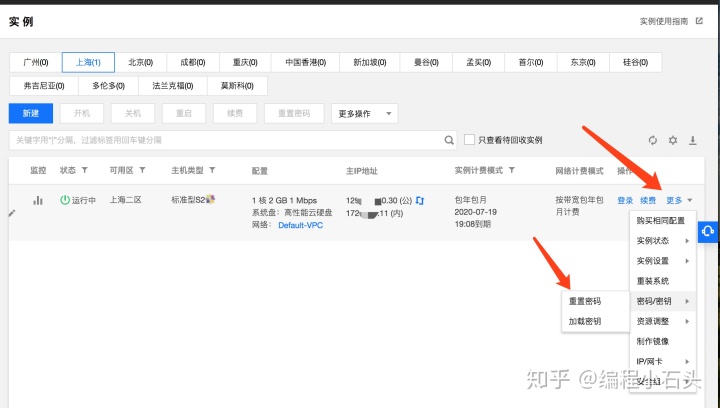Switch to 中国香港(0) region tab
This screenshot has width=720, height=408.
[305, 62]
